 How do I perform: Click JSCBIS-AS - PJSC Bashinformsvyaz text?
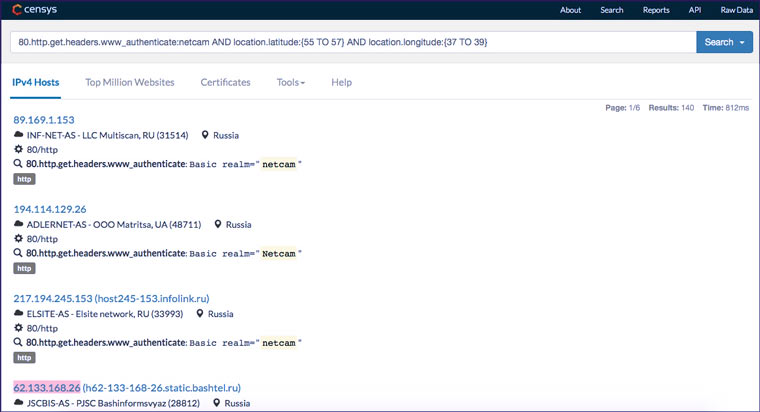coord(113,403)
